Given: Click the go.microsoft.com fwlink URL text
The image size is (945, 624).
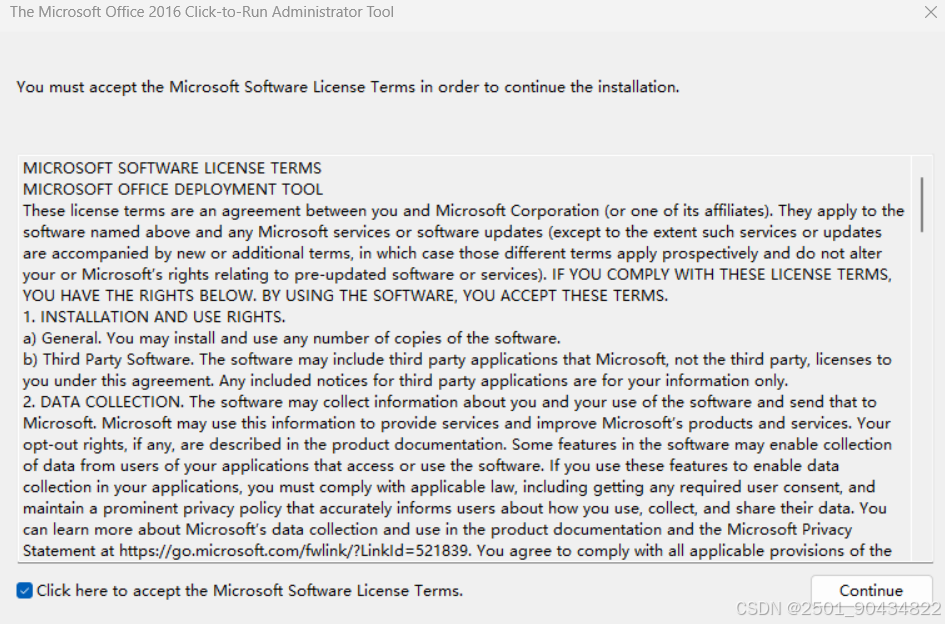Looking at the screenshot, I should 295,550.
